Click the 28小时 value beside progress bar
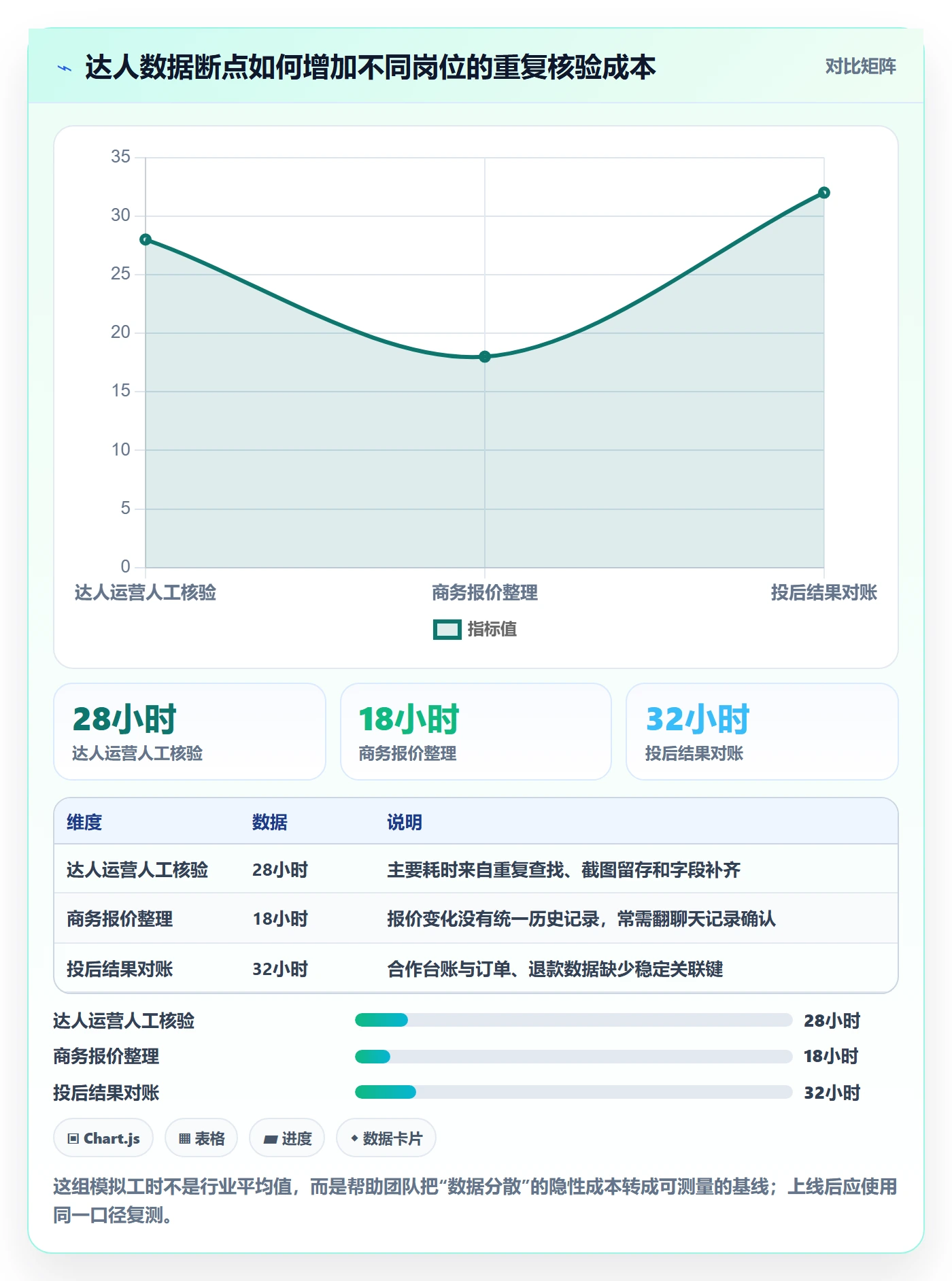The height and width of the screenshot is (1281, 952). point(832,1021)
